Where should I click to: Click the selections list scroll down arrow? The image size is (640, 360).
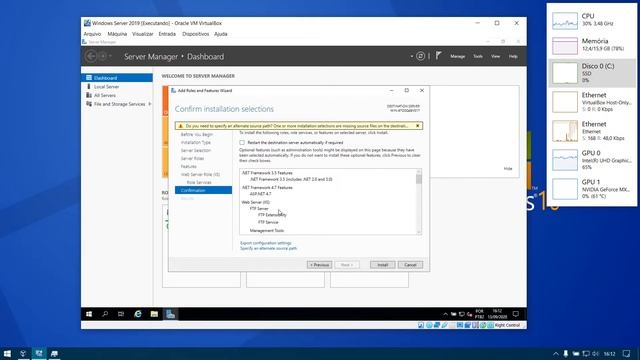[419, 232]
